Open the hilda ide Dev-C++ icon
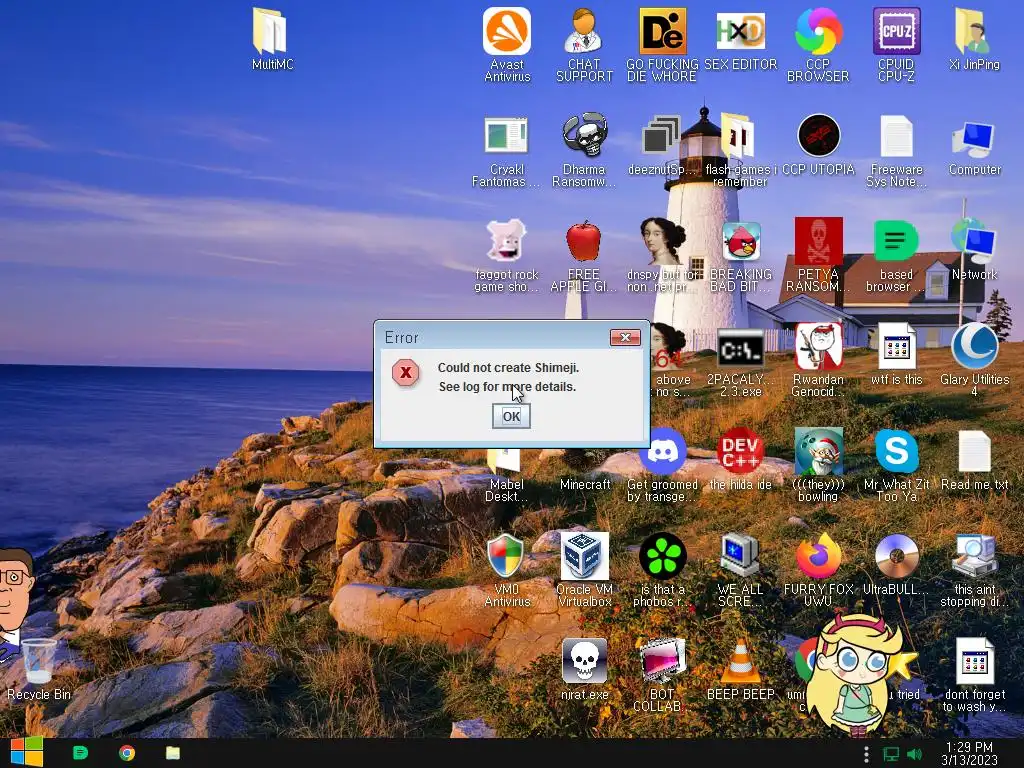The height and width of the screenshot is (768, 1024). pos(741,460)
